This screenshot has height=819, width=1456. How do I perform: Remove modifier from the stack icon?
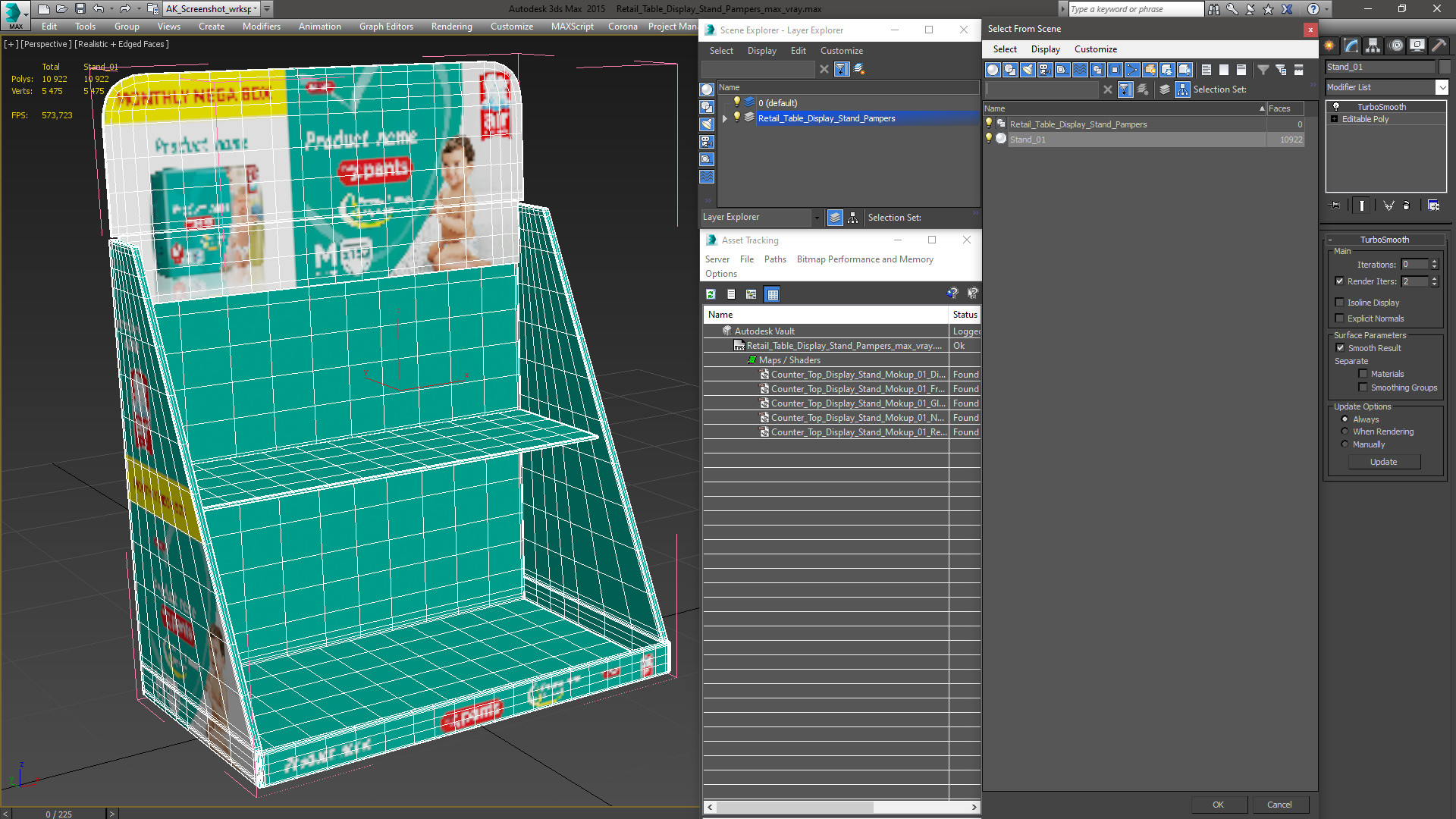(1407, 206)
